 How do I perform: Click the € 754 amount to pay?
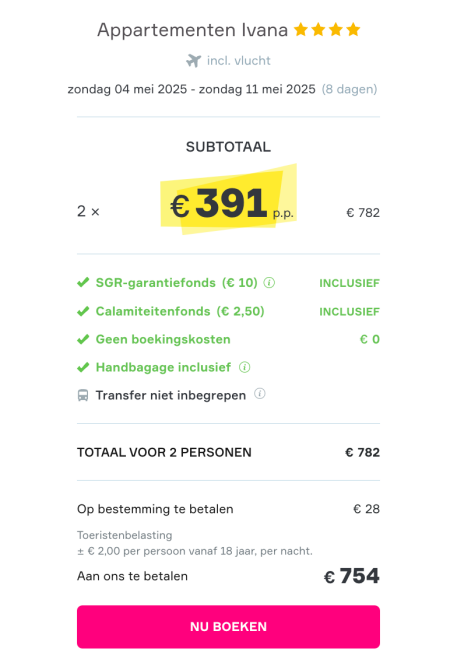click(352, 576)
